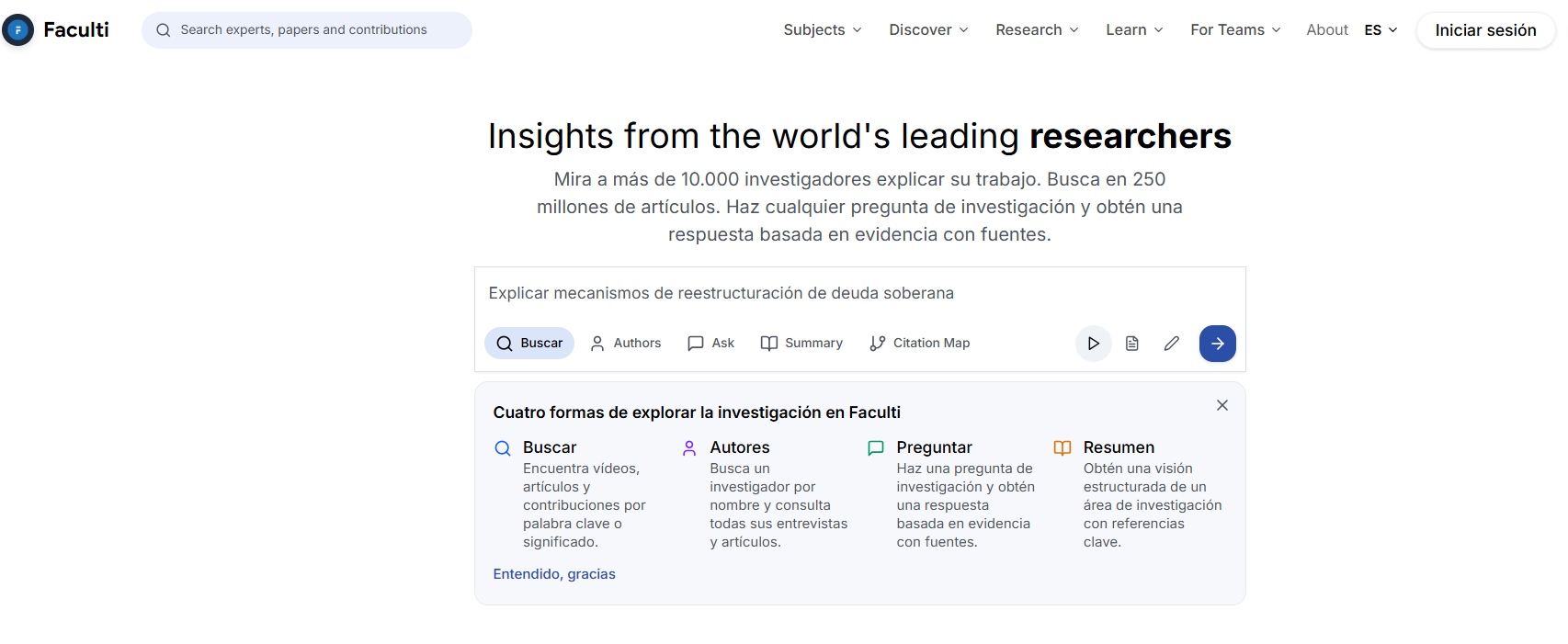
Task: Click the Faculti brand name text
Action: click(x=76, y=30)
